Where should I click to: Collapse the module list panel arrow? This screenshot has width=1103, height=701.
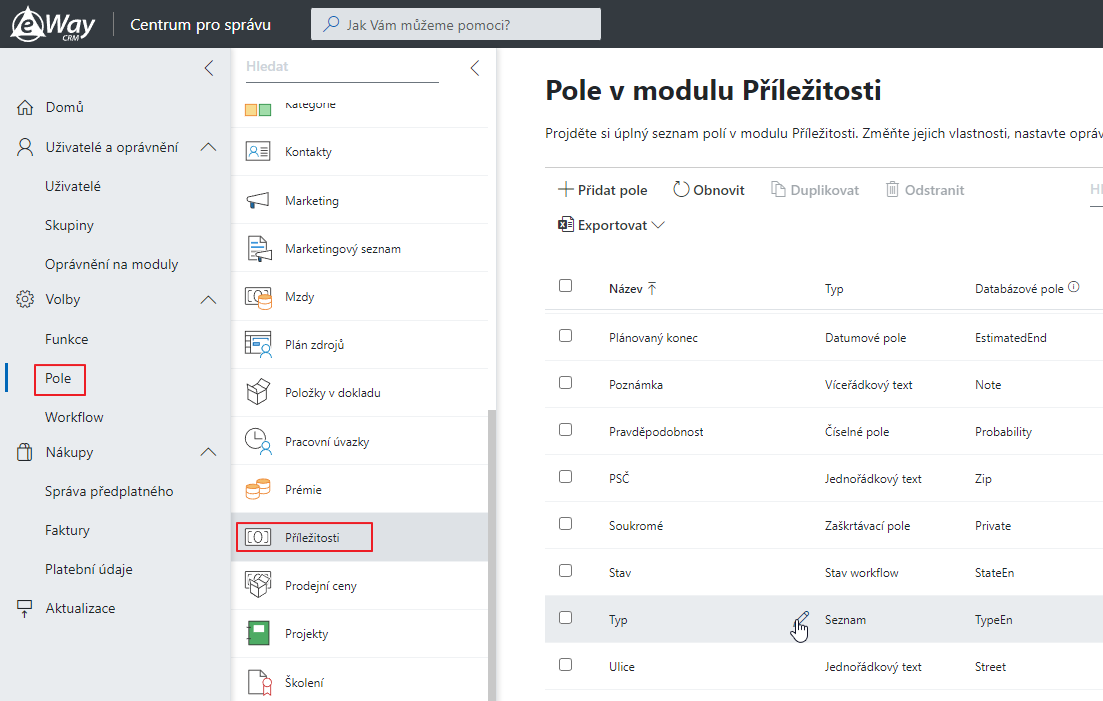click(475, 68)
